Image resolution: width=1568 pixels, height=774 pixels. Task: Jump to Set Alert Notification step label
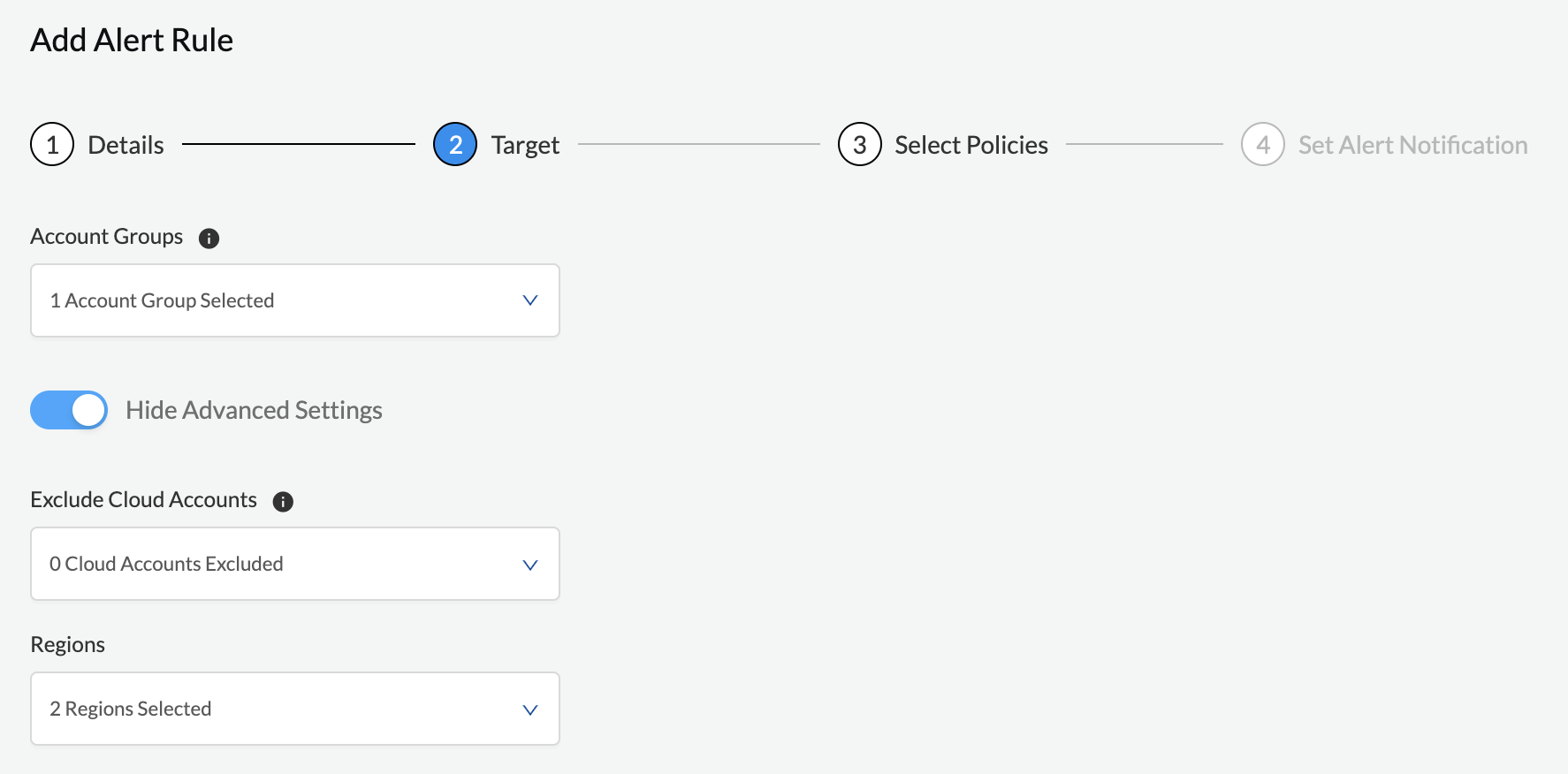[1412, 145]
